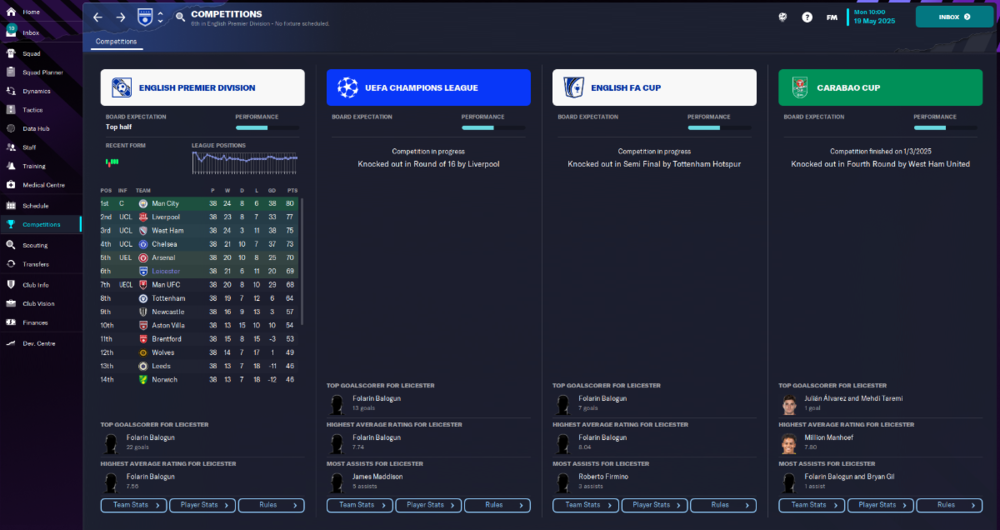Open FA Cup Player Stats
Screen dimensions: 1000x530
654,505
